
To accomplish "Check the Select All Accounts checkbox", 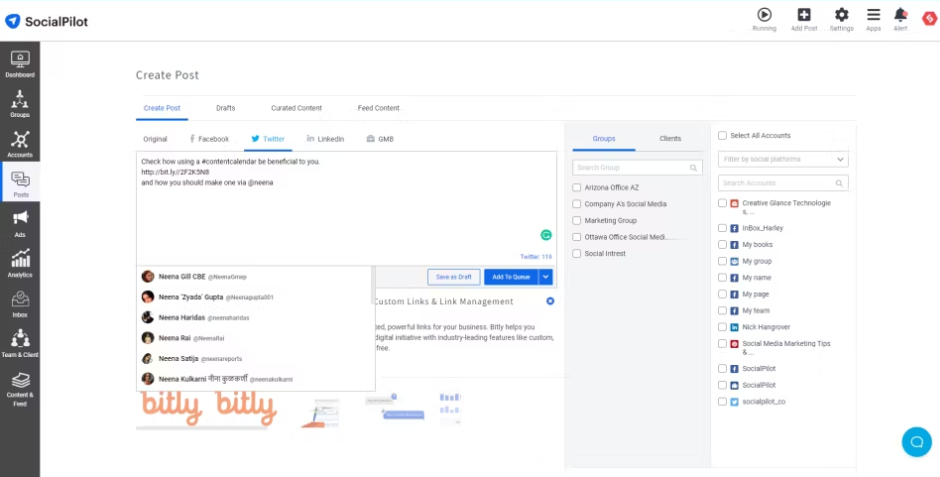I will point(723,136).
